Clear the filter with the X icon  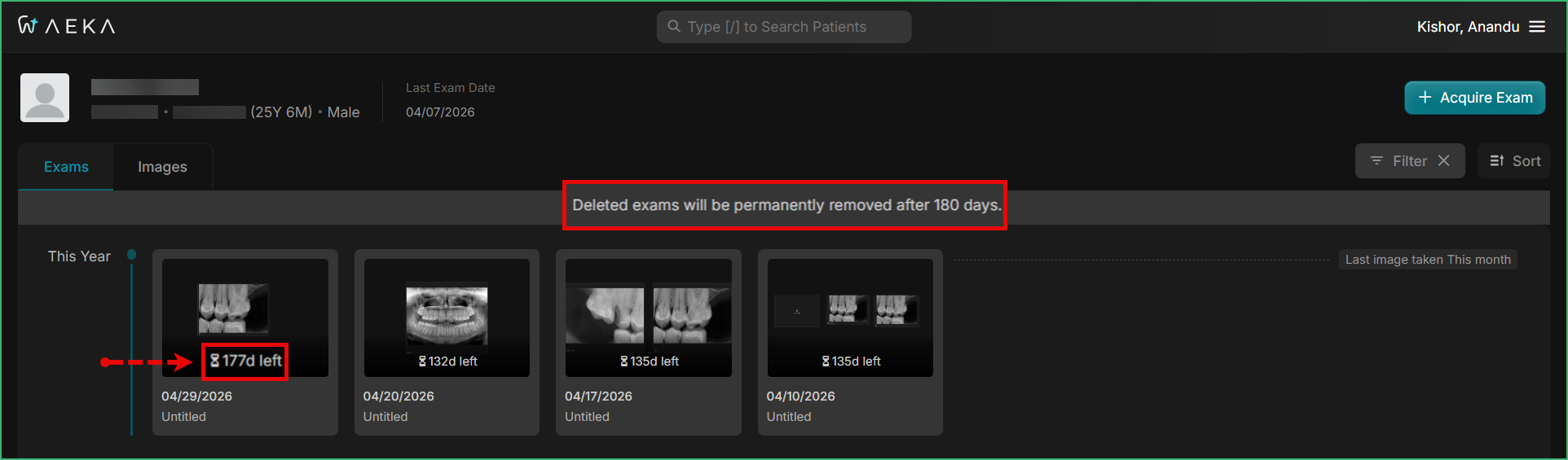[1443, 160]
